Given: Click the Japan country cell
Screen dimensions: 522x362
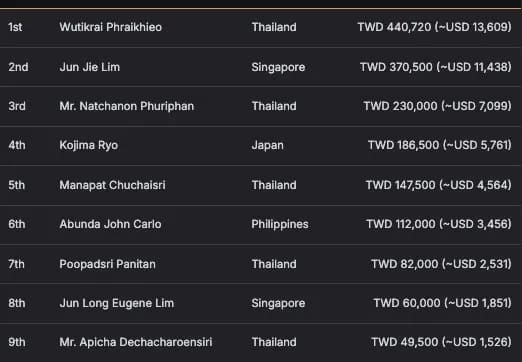Looking at the screenshot, I should coord(267,145).
